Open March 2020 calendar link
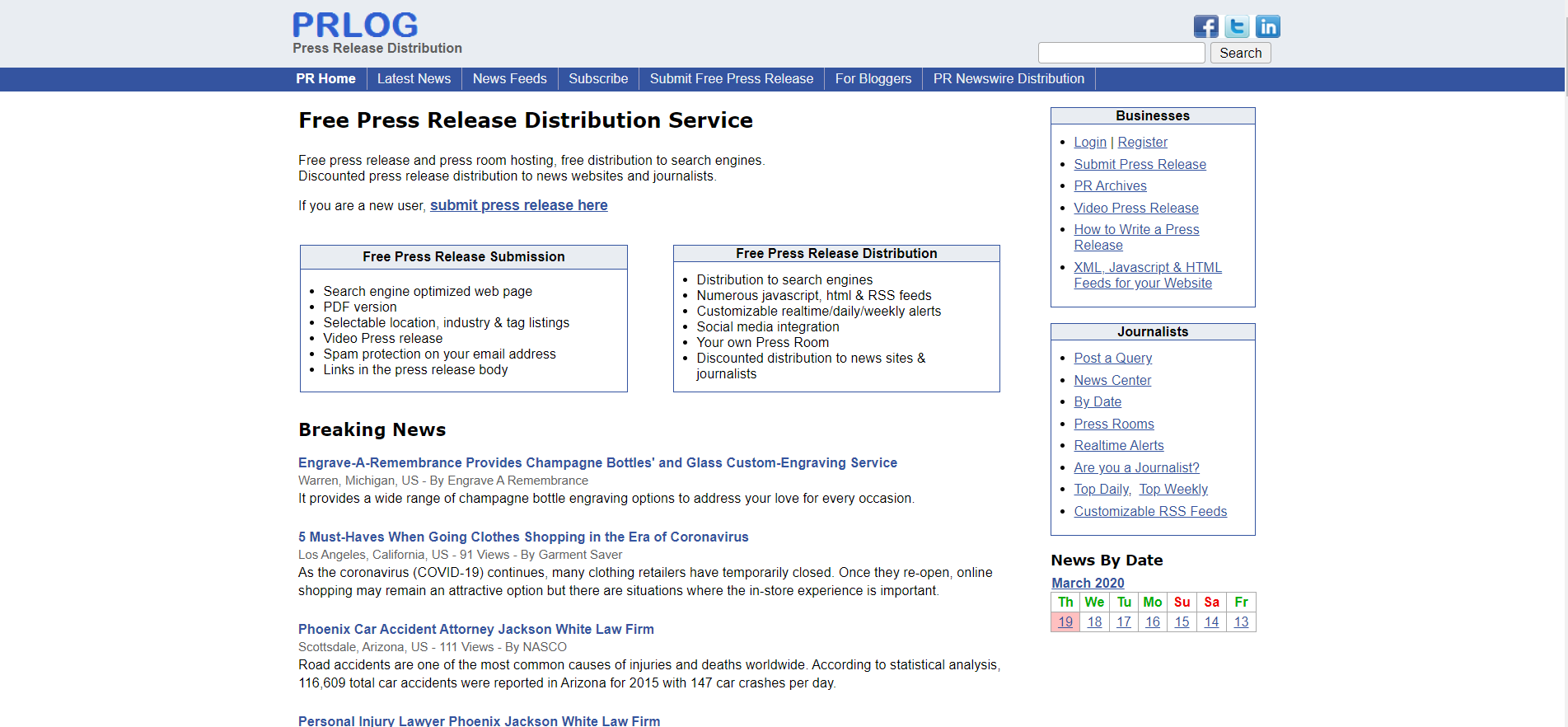This screenshot has width=1568, height=727. pos(1088,583)
